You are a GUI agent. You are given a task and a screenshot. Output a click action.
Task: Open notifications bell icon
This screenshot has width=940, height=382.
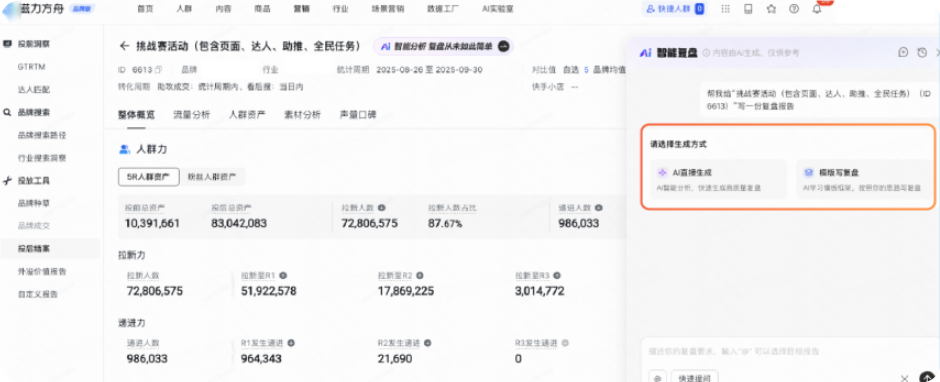817,9
